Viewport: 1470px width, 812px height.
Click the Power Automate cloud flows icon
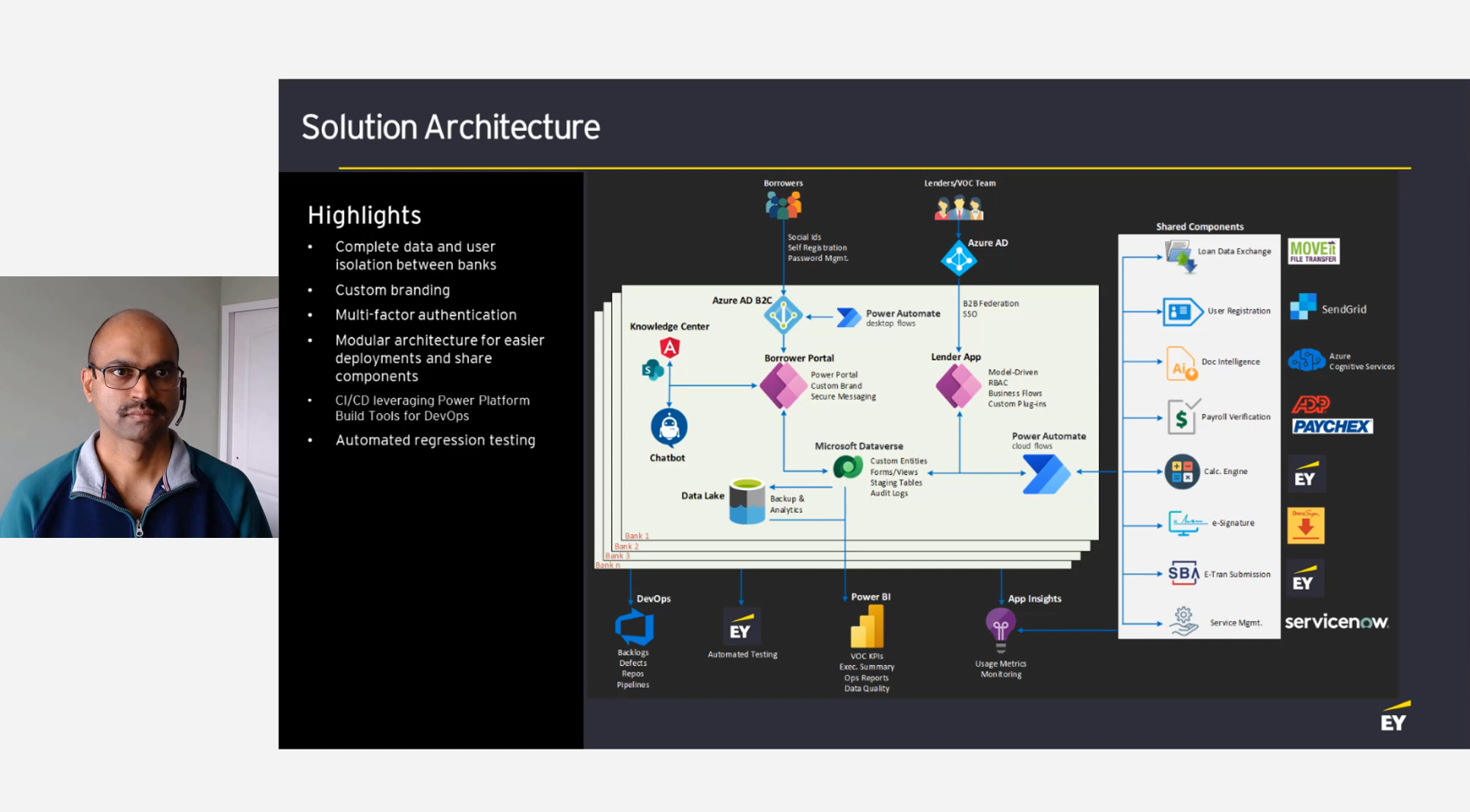coord(1046,474)
